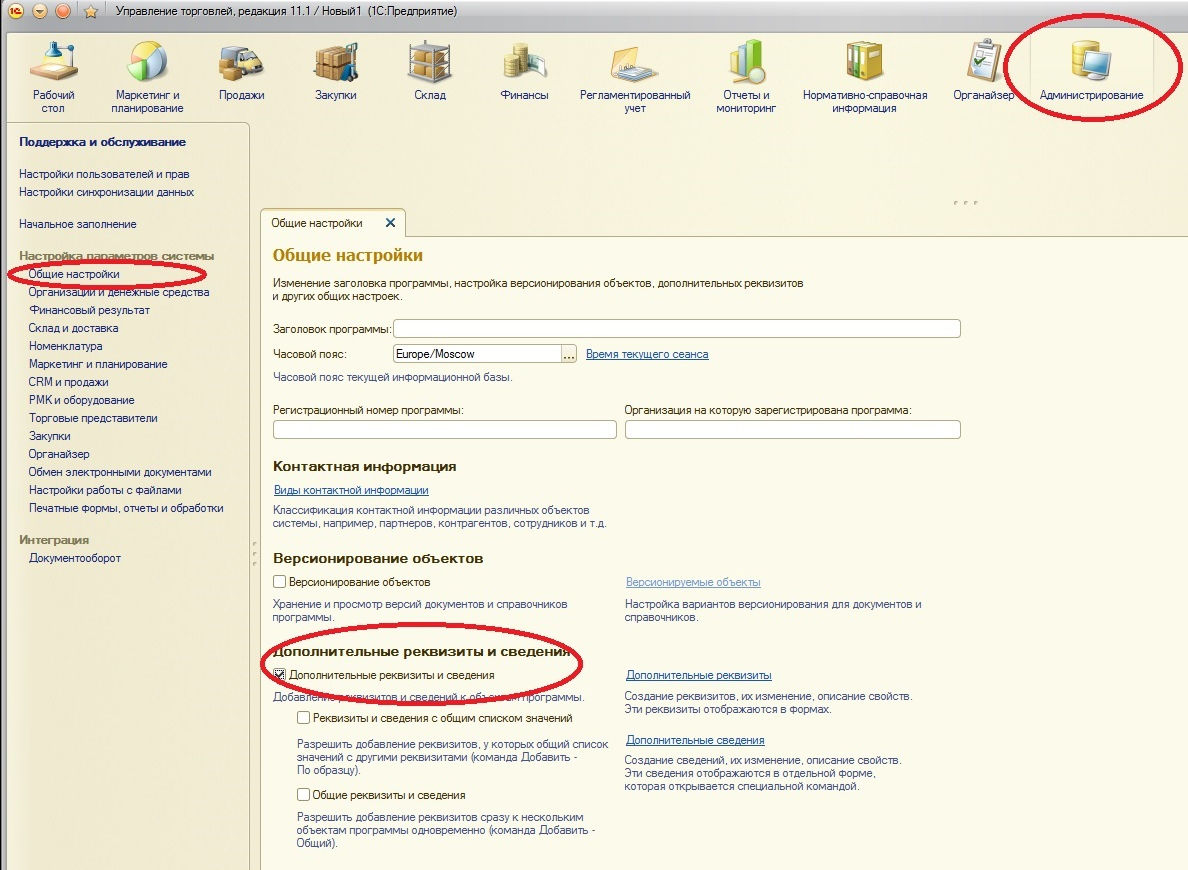Select Начальное заполнение in the sidebar
Image resolution: width=1188 pixels, height=870 pixels.
coord(77,224)
